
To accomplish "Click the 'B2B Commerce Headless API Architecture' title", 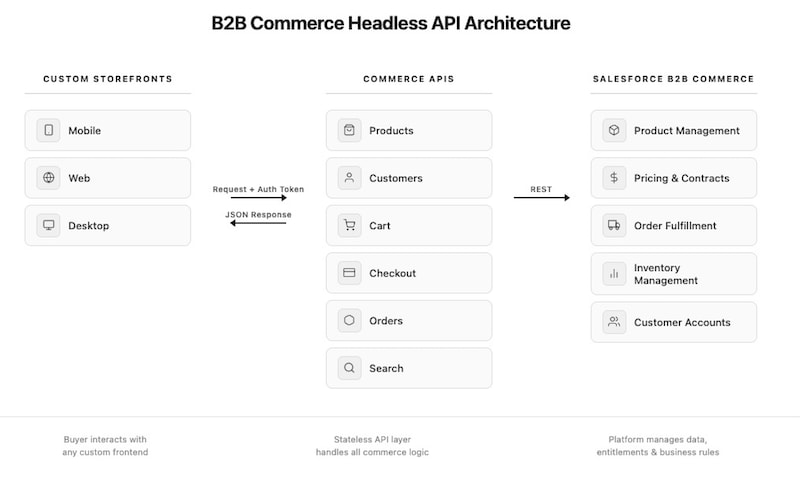I will pos(391,23).
